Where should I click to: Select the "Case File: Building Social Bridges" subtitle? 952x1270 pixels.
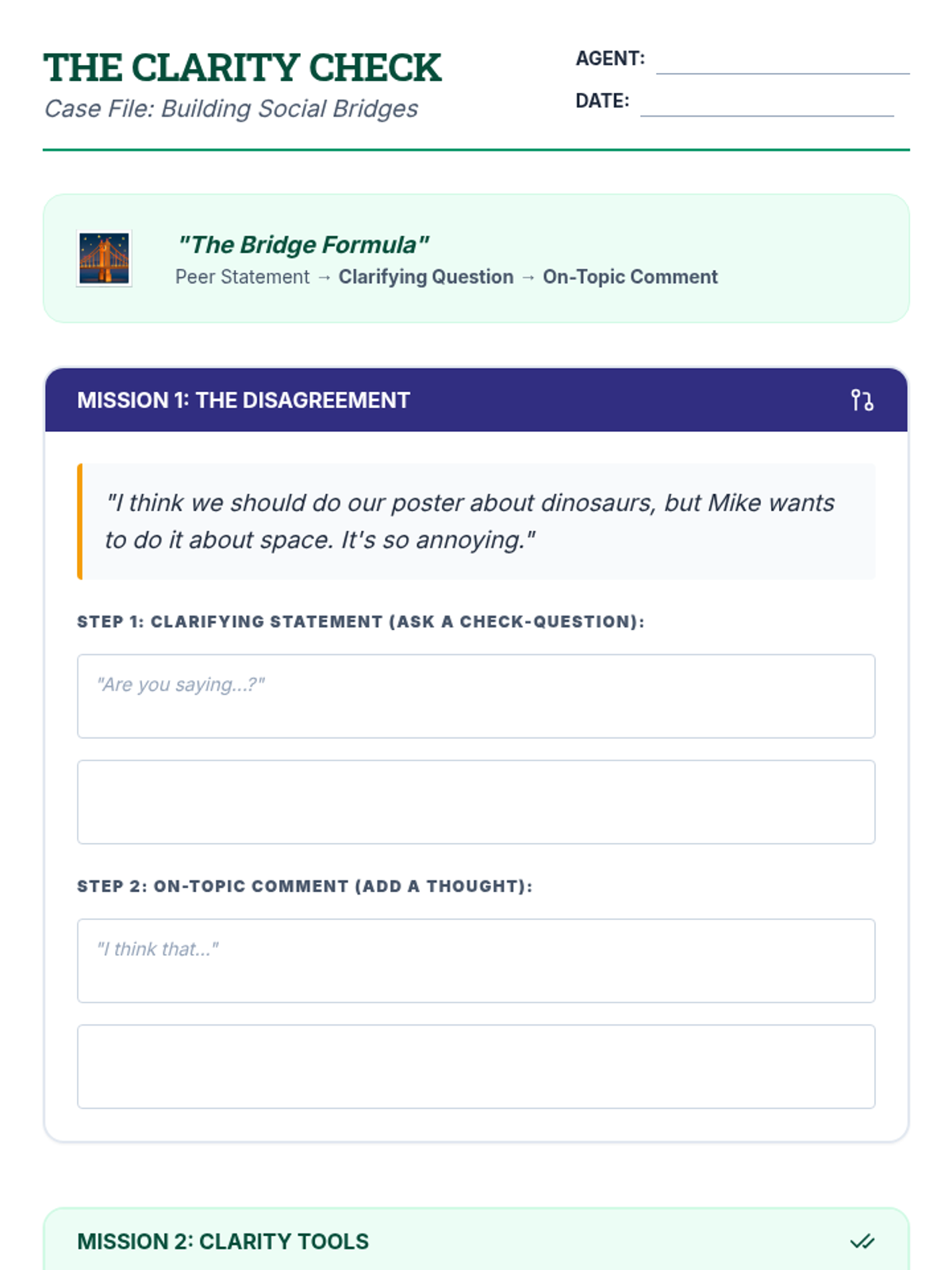coord(231,109)
